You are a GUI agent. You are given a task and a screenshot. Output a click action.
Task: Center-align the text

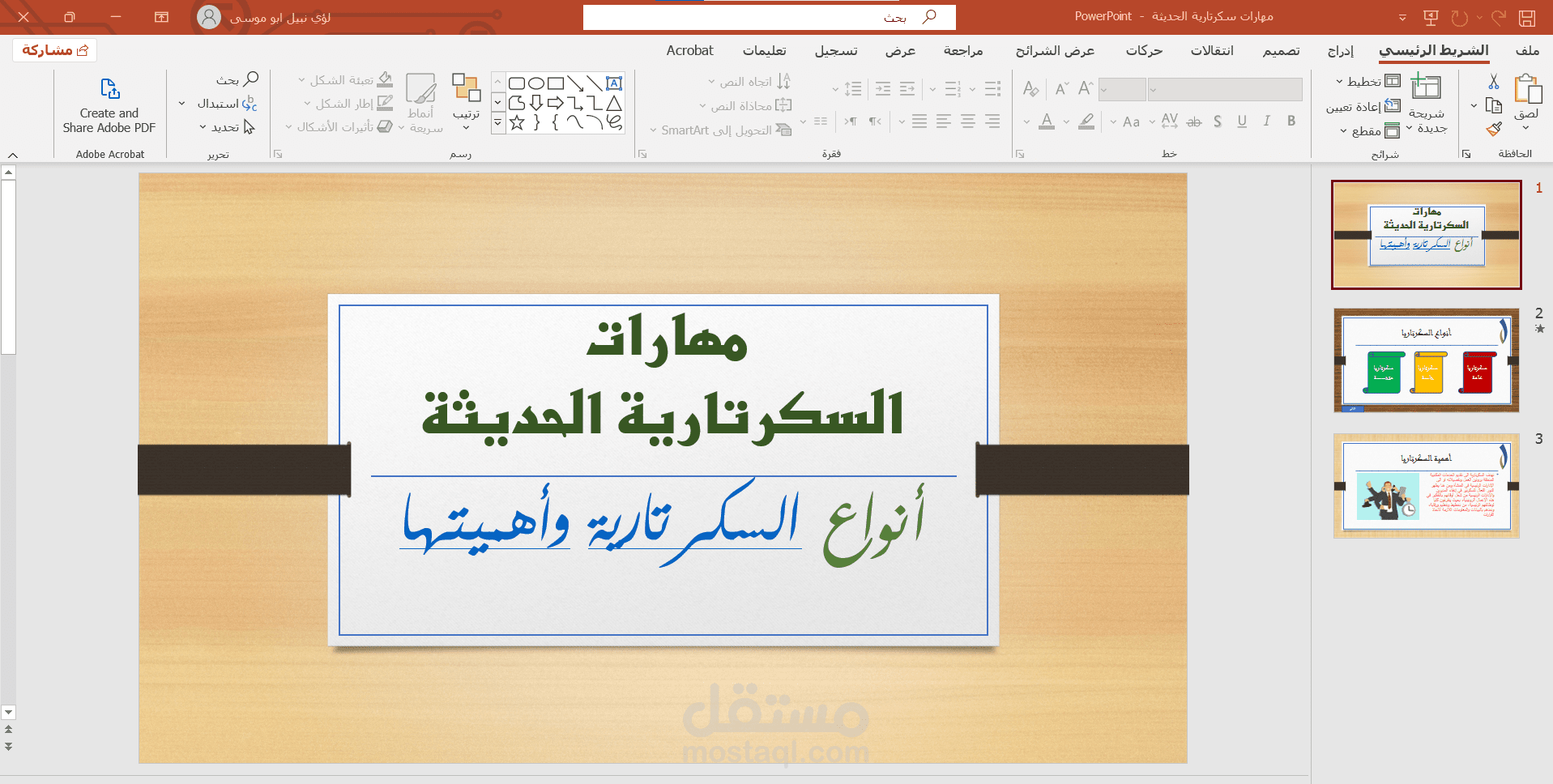(x=968, y=121)
